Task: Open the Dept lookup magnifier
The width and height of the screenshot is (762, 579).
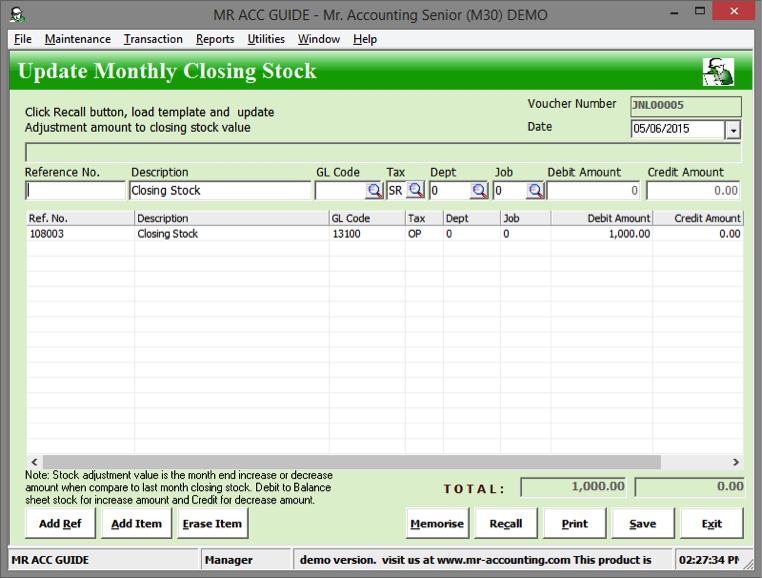Action: [x=479, y=191]
